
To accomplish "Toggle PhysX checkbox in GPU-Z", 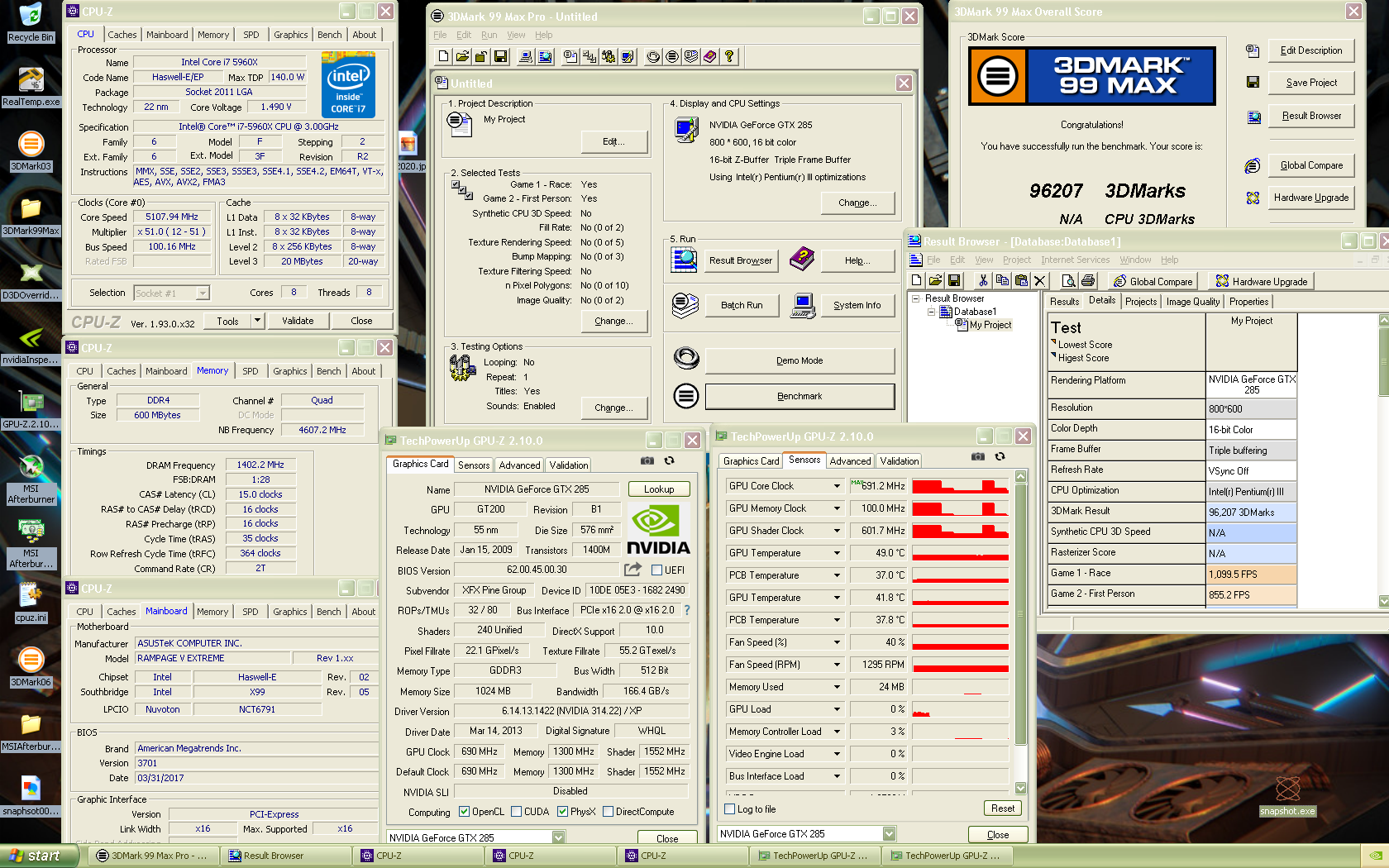I will pyautogui.click(x=562, y=812).
